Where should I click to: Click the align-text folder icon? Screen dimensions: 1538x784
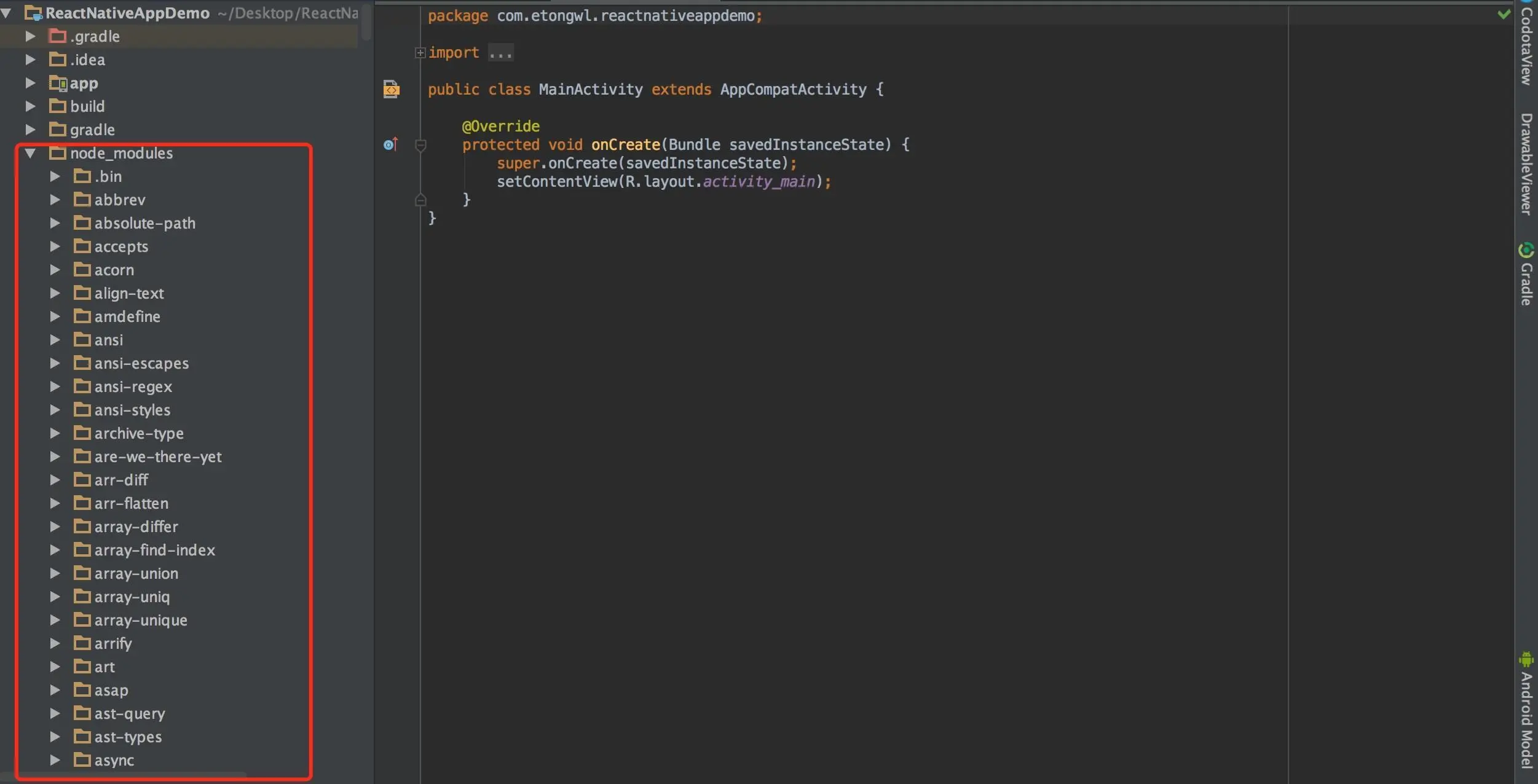(82, 293)
